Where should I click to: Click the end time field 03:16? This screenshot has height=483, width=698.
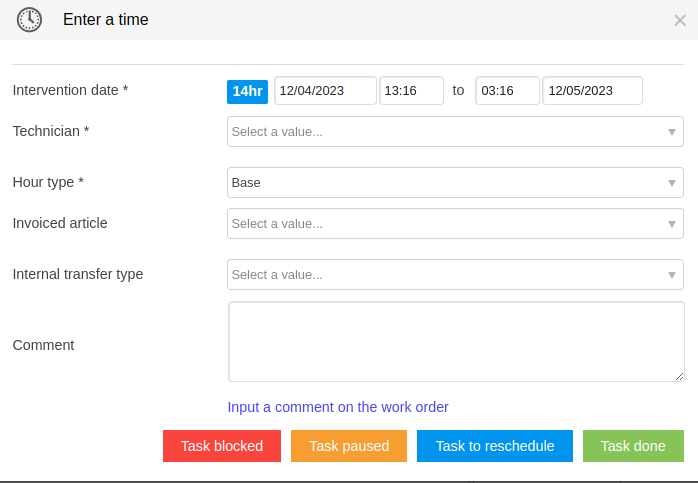pyautogui.click(x=507, y=91)
